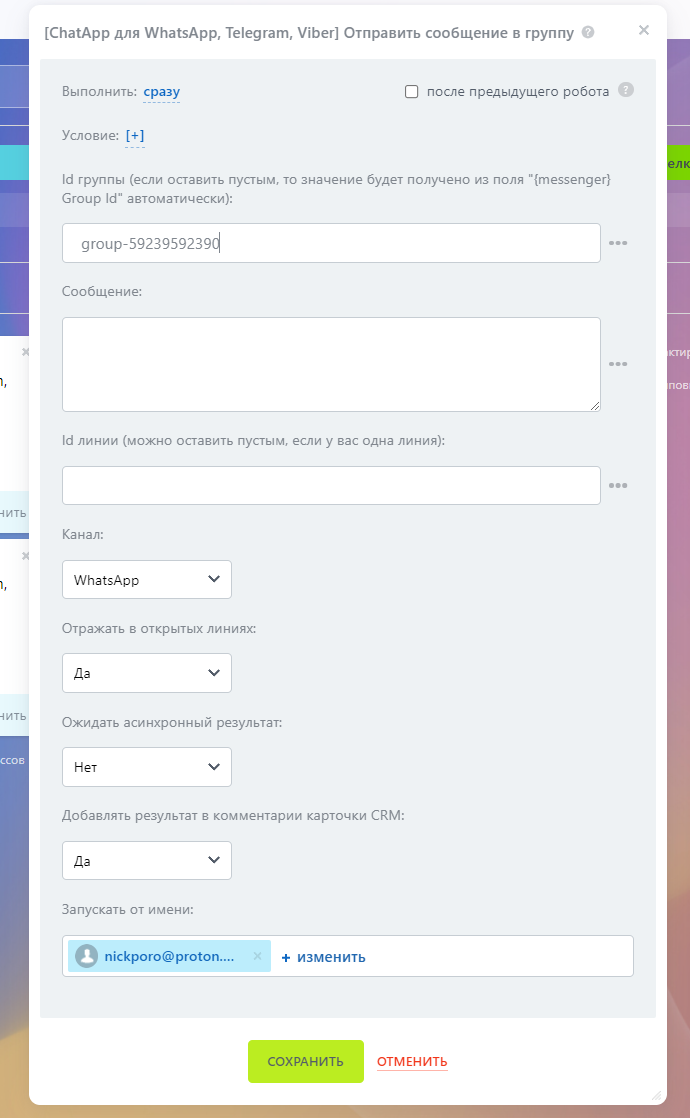Screen dimensions: 690x1118
Task: Open the three-dots menu for Id линии field
Action: 618,486
